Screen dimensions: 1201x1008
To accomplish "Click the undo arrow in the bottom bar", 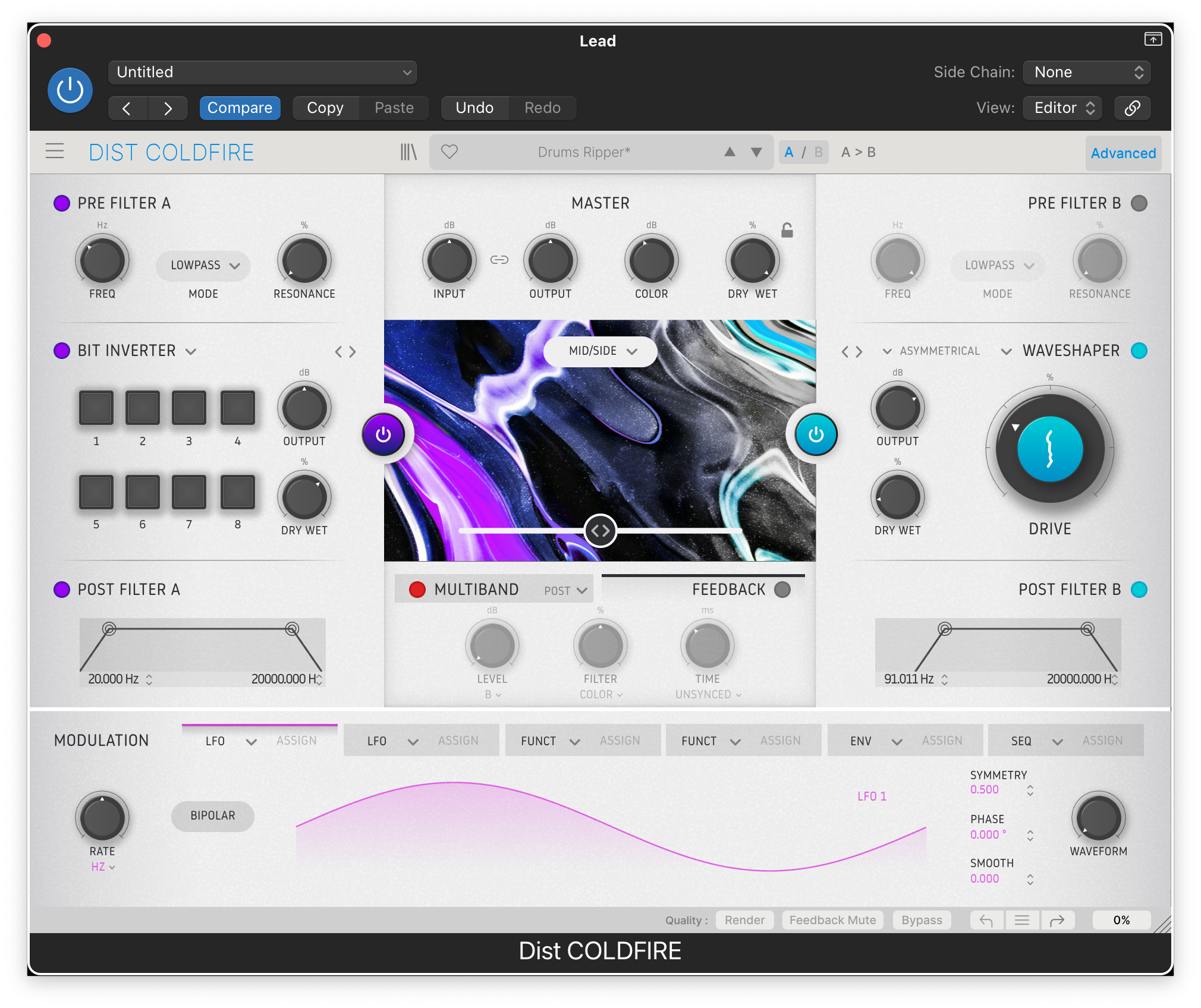I will 986,920.
